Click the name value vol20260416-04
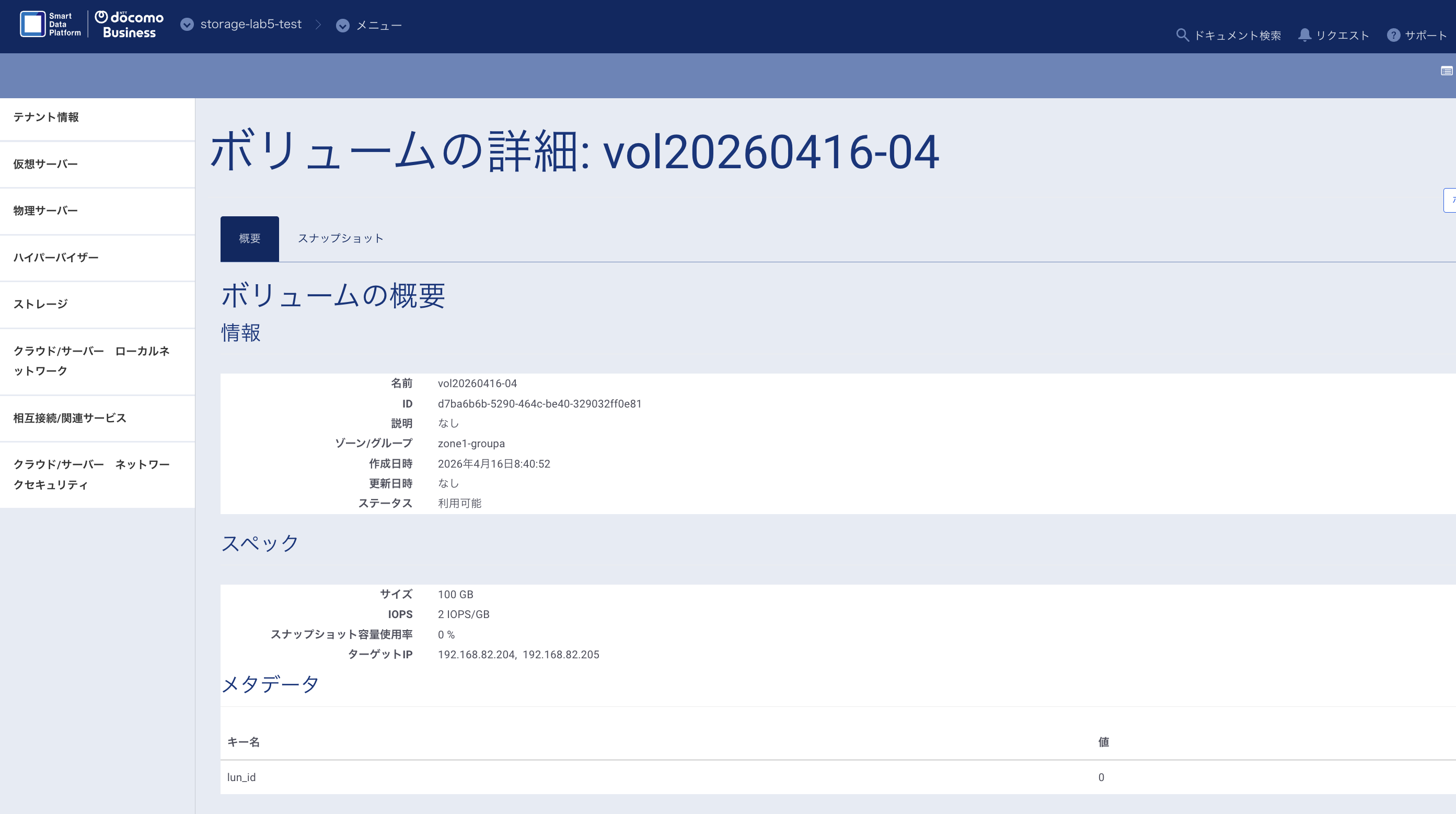 click(x=477, y=383)
